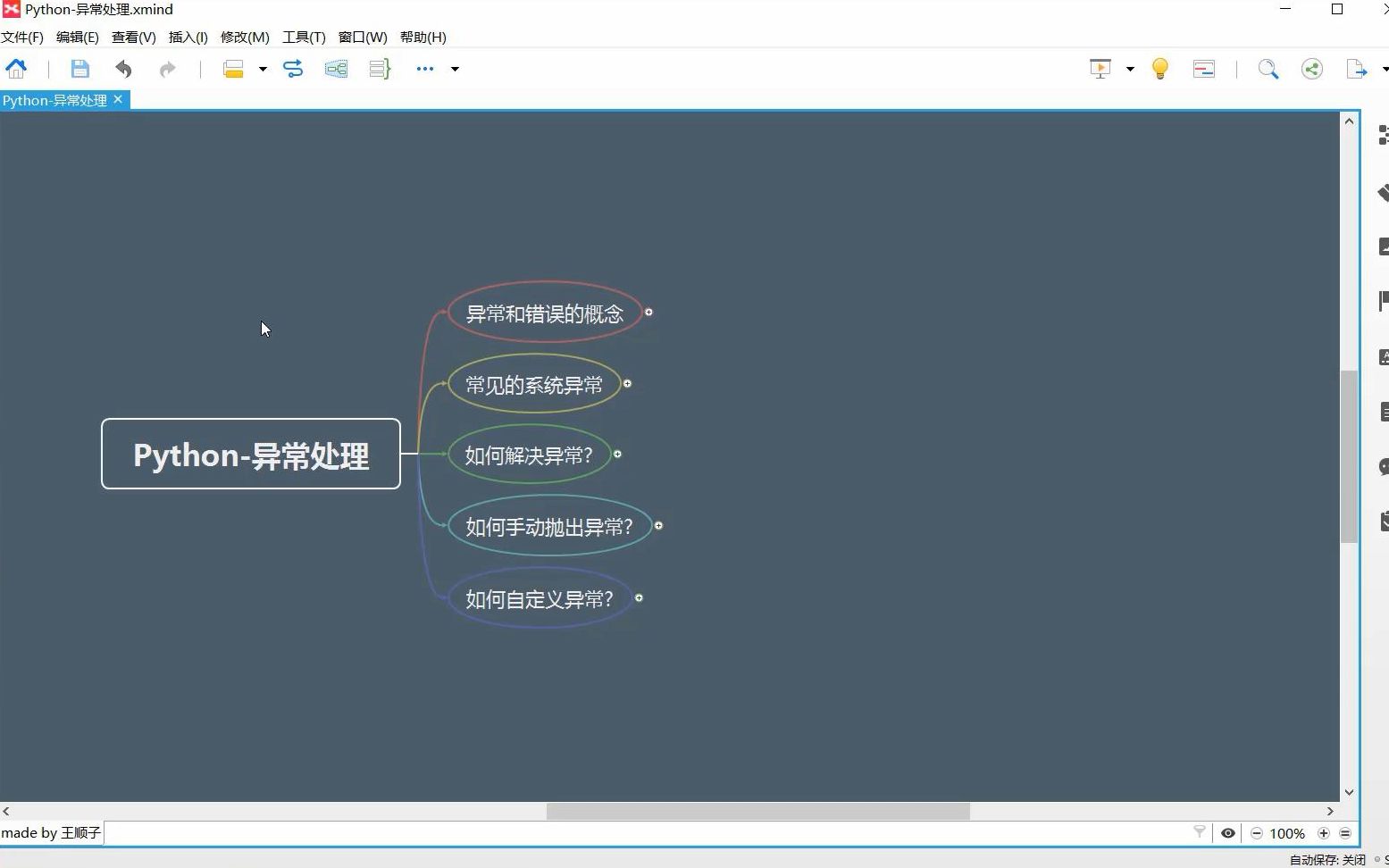Select the topic 异常和错误的概念
The height and width of the screenshot is (868, 1389).
[x=545, y=313]
